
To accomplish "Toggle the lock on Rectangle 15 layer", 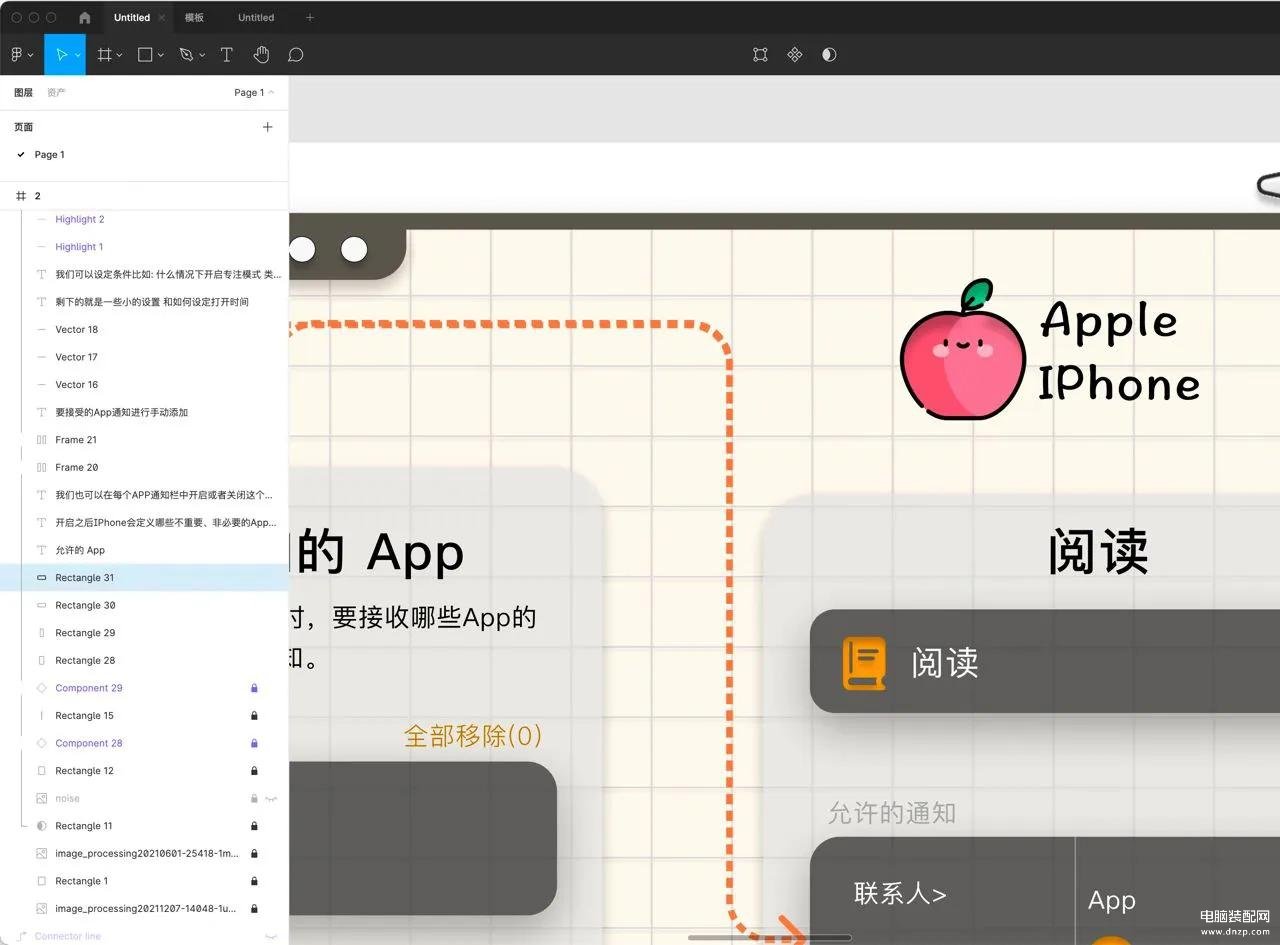I will click(x=254, y=716).
